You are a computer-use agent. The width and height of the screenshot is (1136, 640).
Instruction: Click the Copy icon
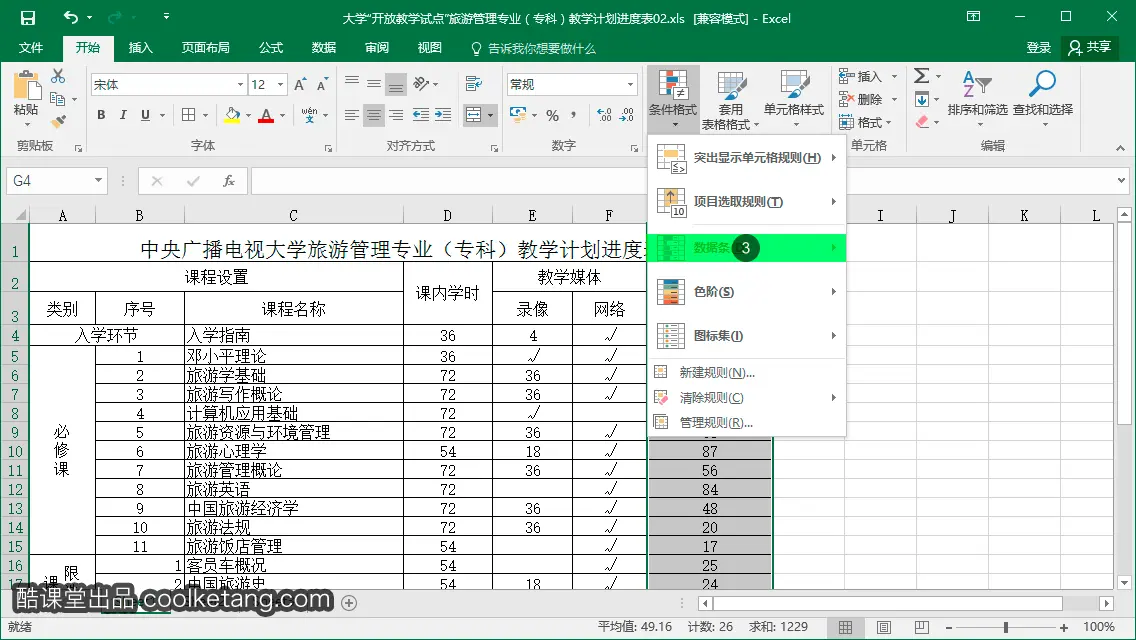point(57,99)
